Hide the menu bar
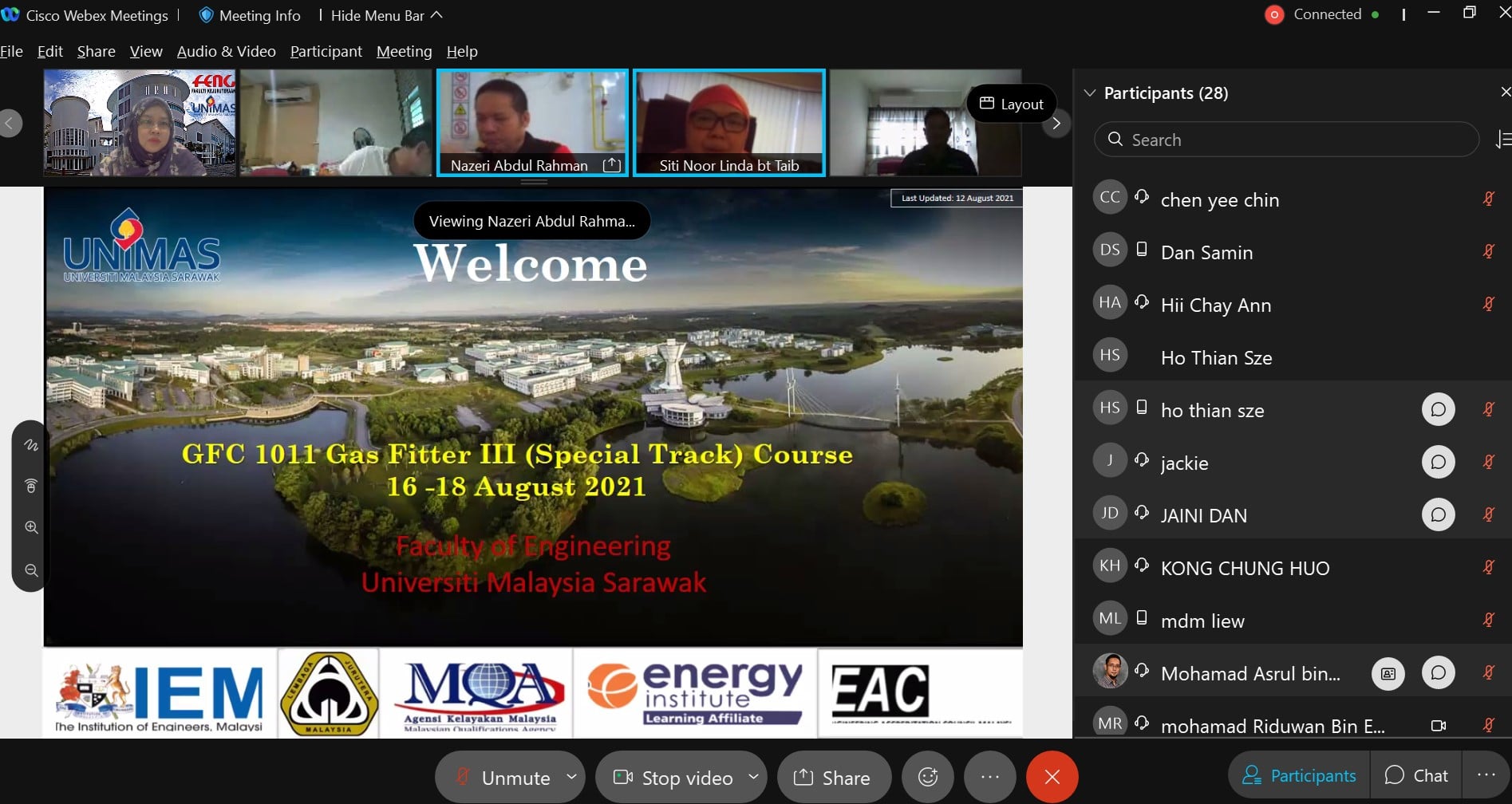1512x804 pixels. tap(386, 15)
